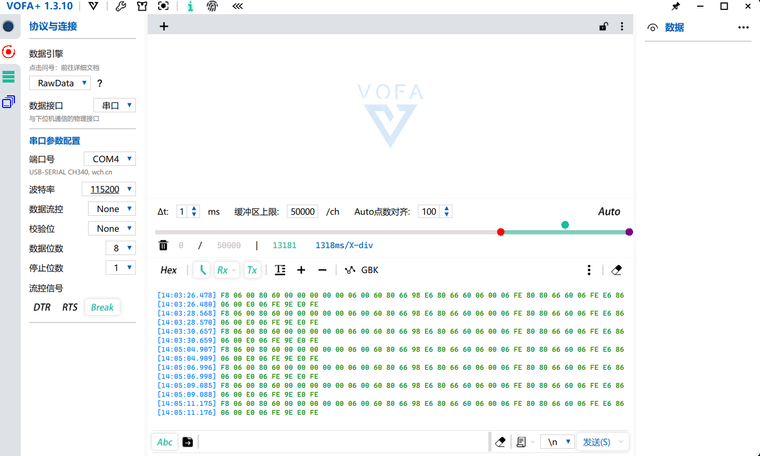This screenshot has width=760, height=456.
Task: Click the Δt 1 ms stepper
Action: pos(188,211)
